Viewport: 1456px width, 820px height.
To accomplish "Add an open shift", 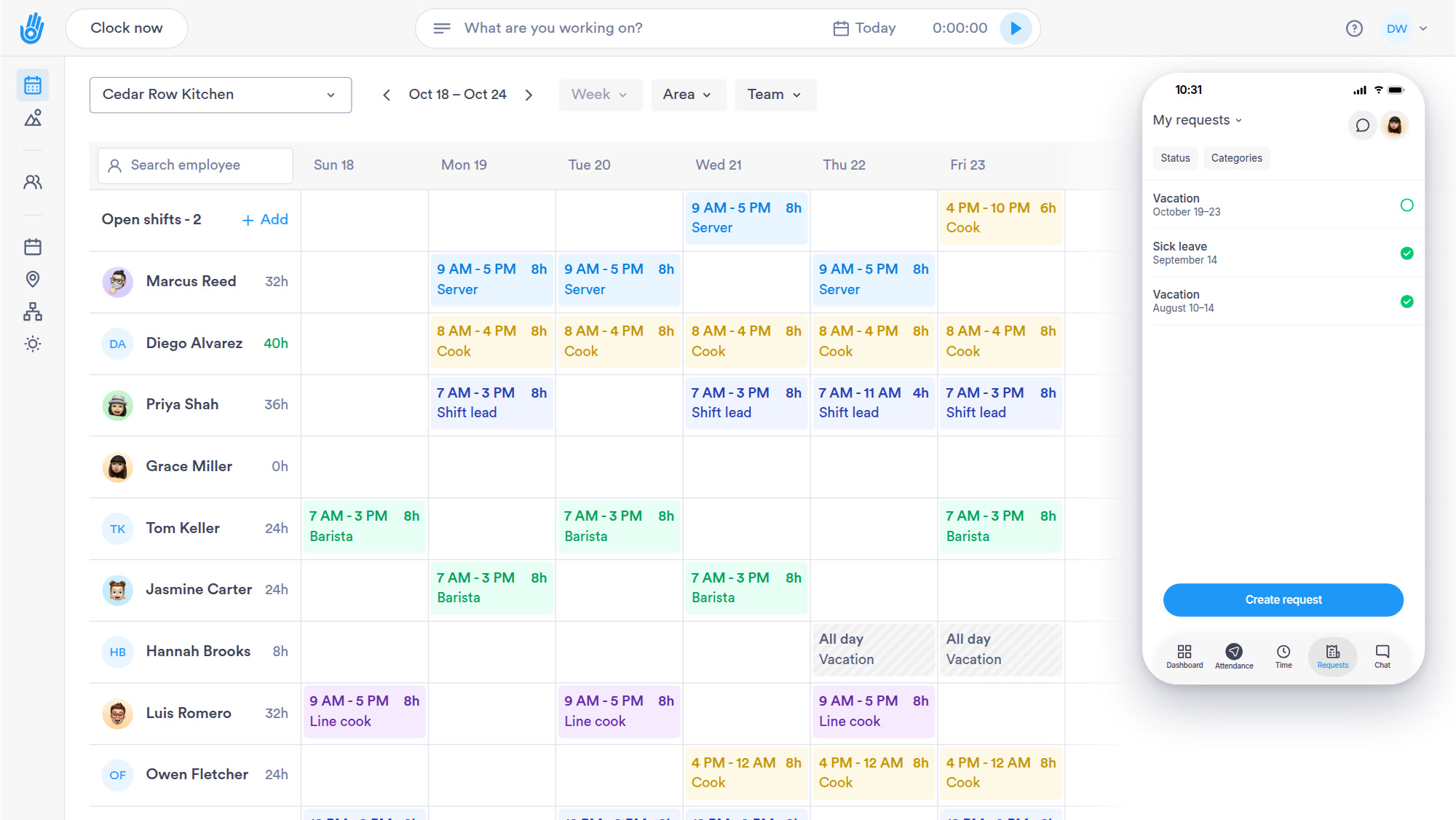I will pyautogui.click(x=265, y=220).
